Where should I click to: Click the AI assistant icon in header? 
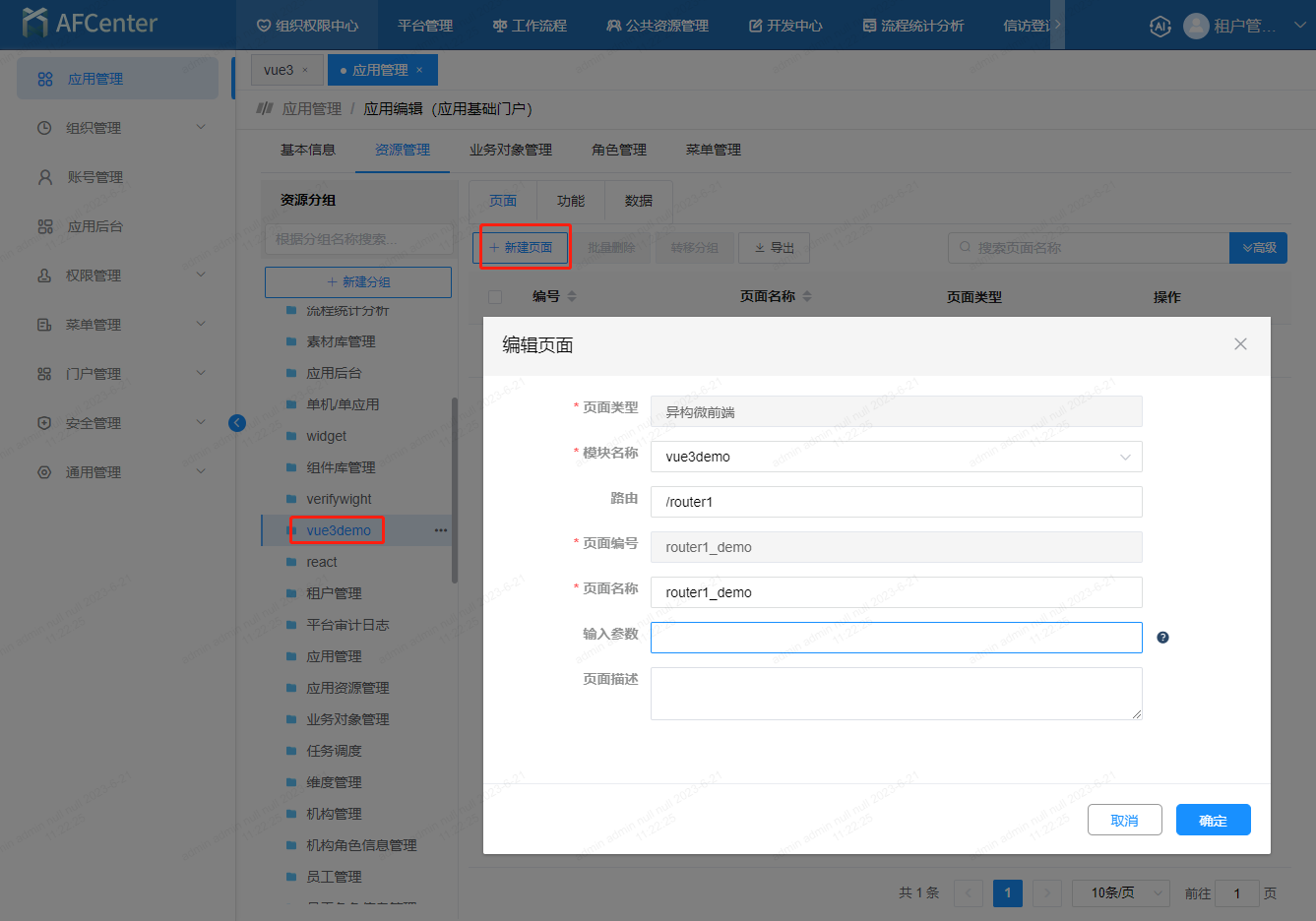coord(1159,27)
